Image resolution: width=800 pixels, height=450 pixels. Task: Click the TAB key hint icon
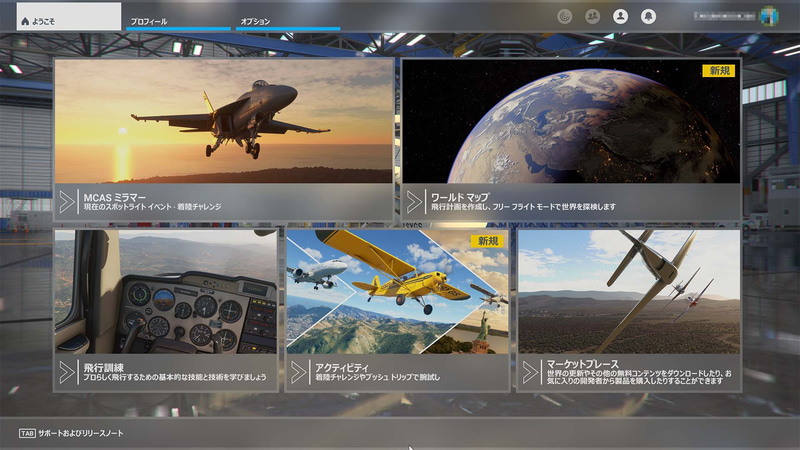click(27, 433)
